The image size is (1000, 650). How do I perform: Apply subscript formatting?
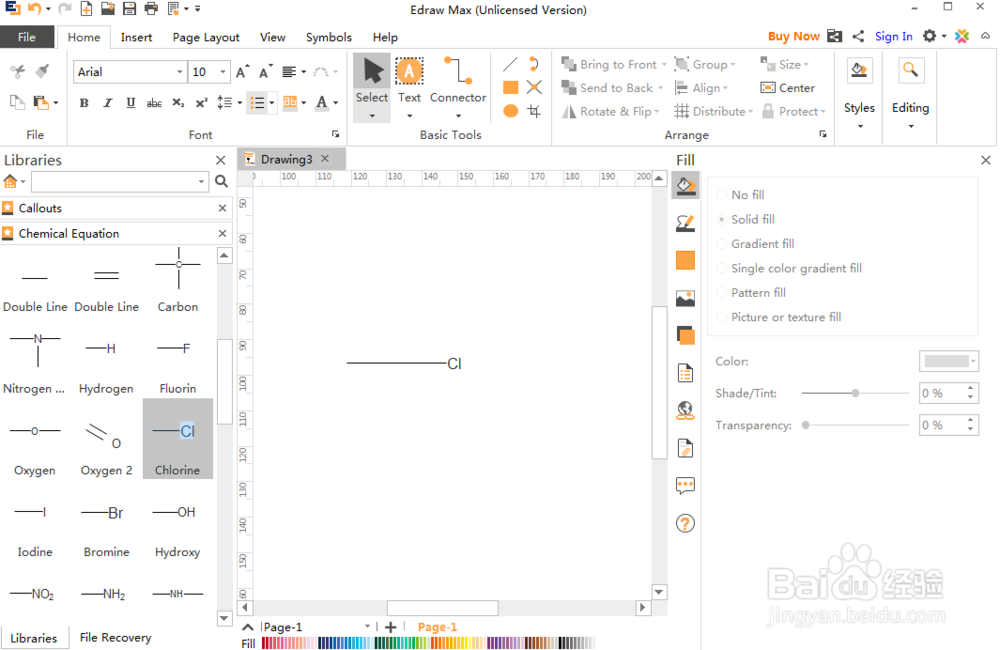tap(178, 103)
